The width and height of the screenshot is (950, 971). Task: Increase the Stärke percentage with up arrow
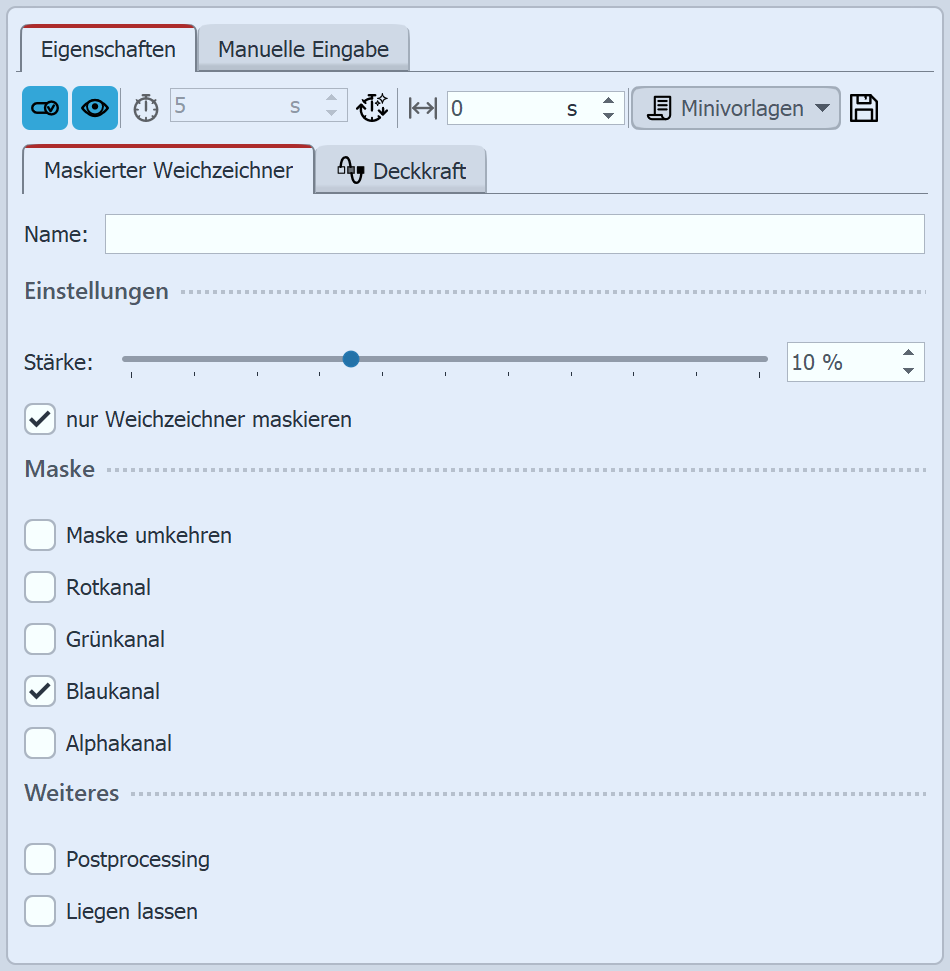[908, 352]
